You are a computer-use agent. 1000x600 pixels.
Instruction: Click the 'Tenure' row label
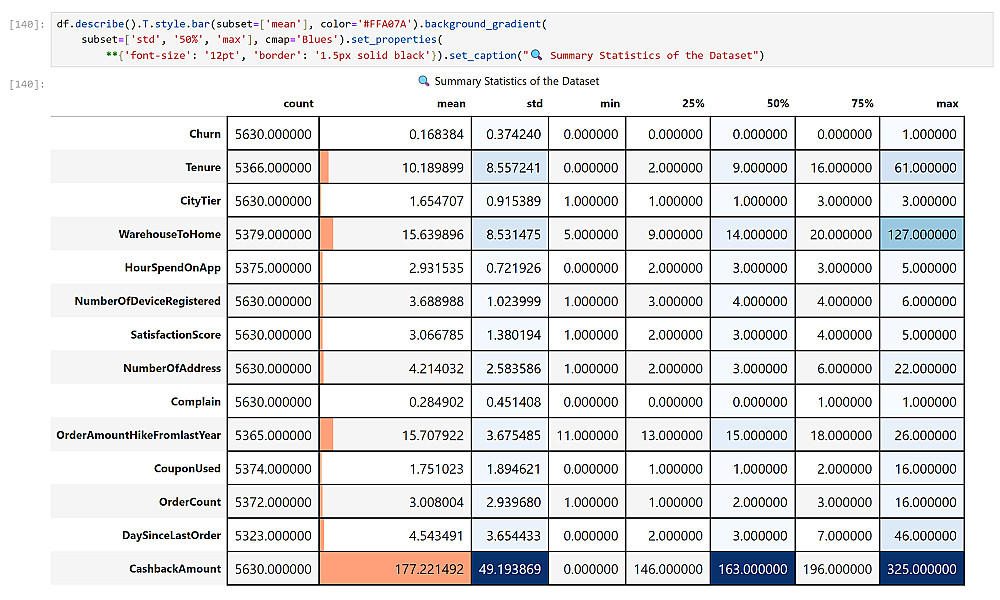click(203, 167)
